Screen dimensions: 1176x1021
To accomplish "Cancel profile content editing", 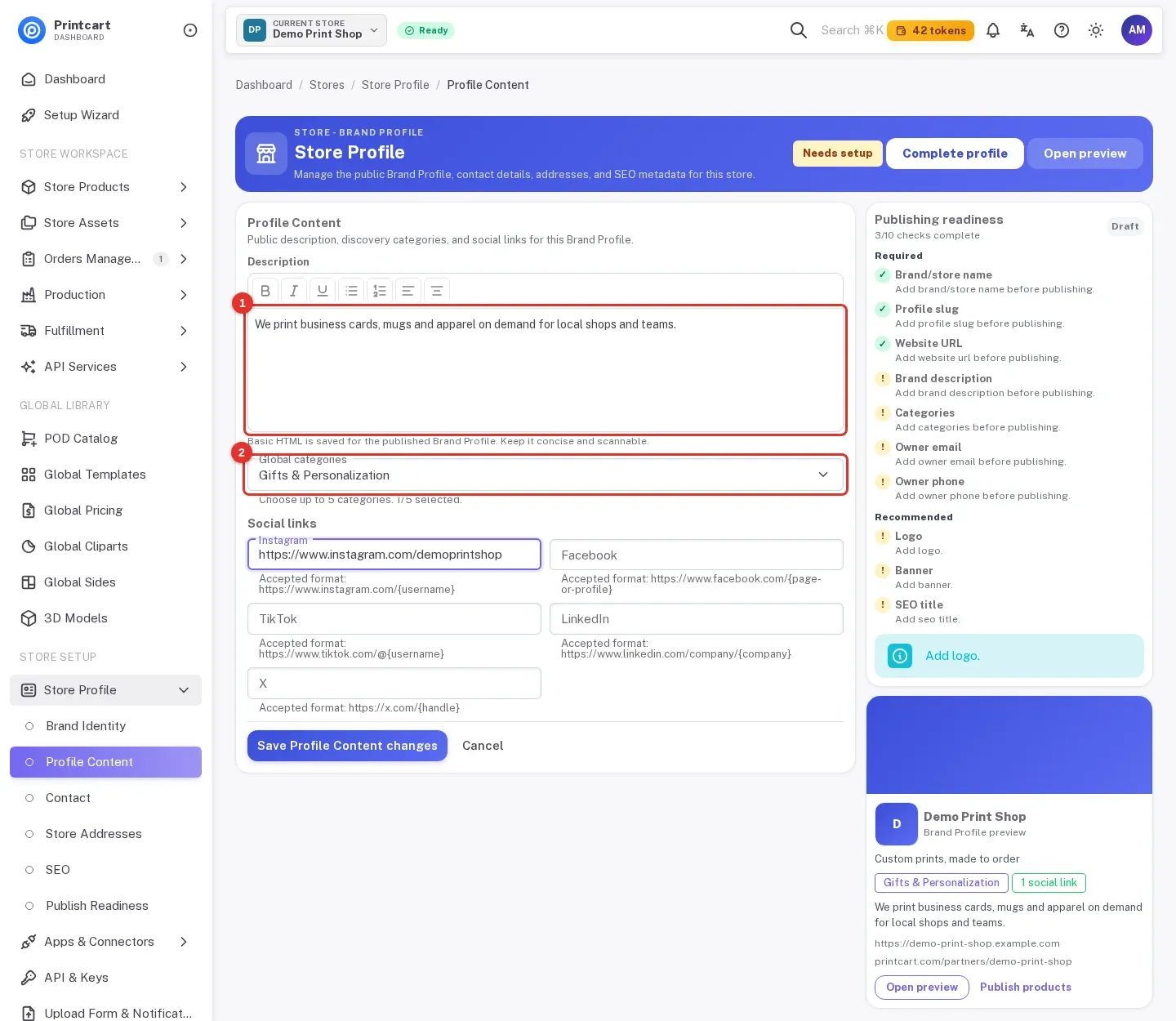I will point(483,746).
